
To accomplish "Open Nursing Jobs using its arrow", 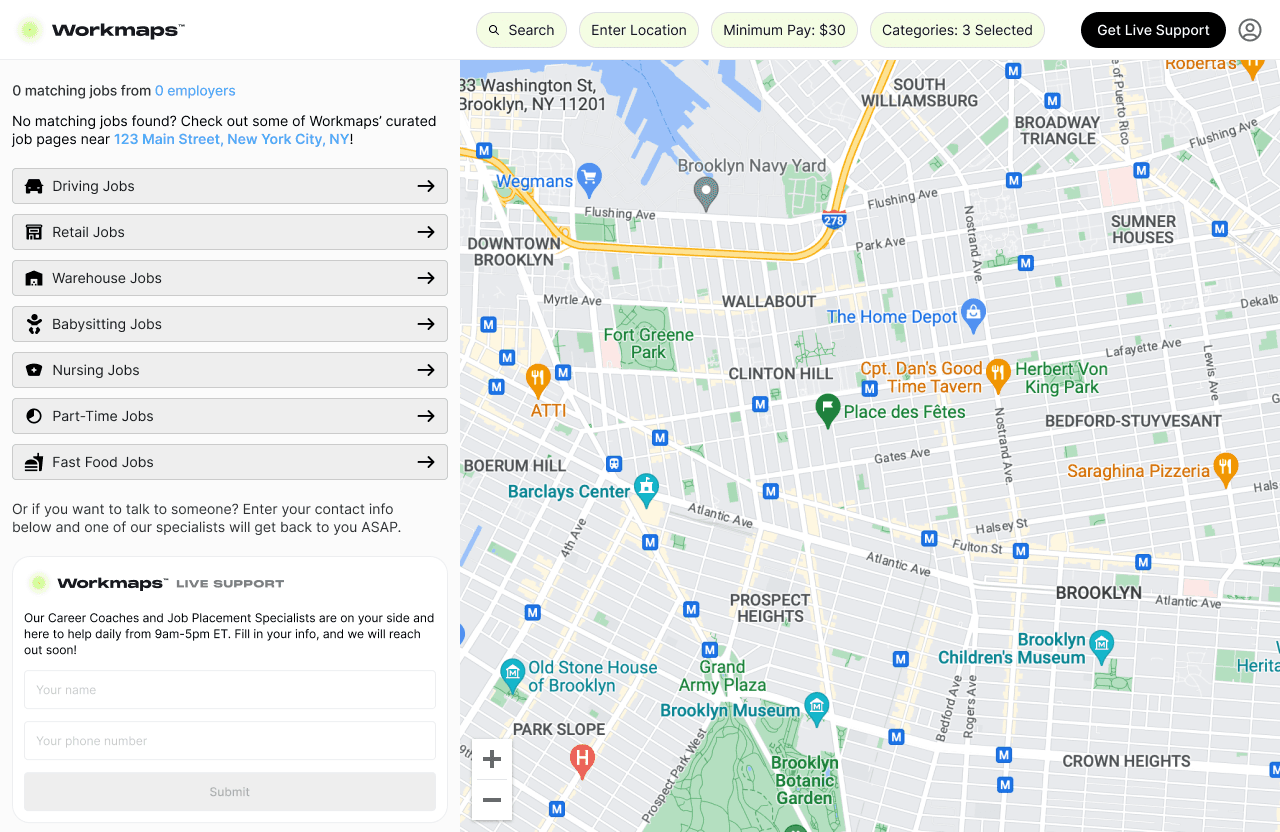I will pos(426,370).
